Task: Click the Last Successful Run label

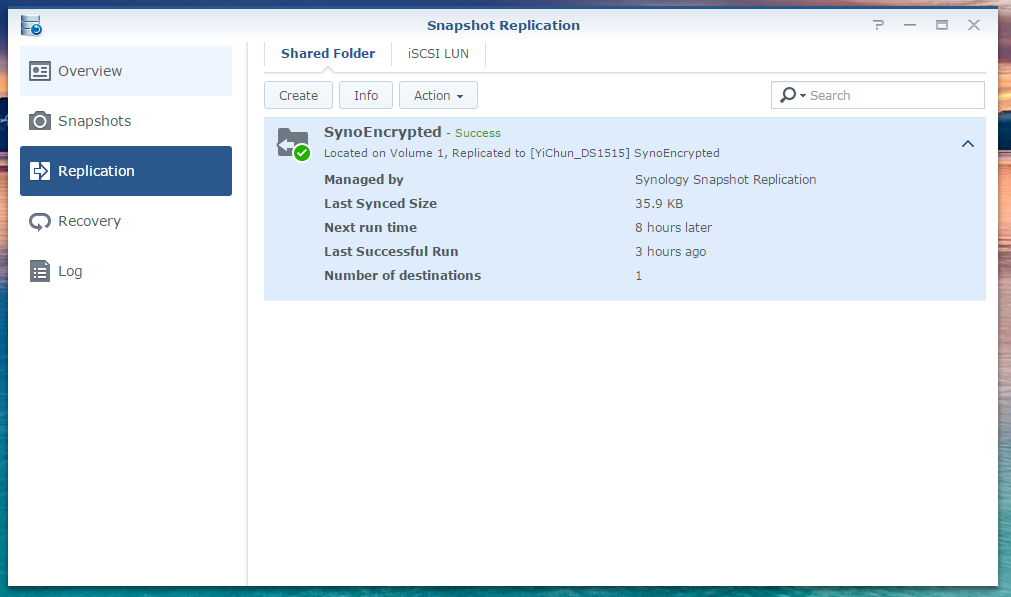Action: [391, 251]
